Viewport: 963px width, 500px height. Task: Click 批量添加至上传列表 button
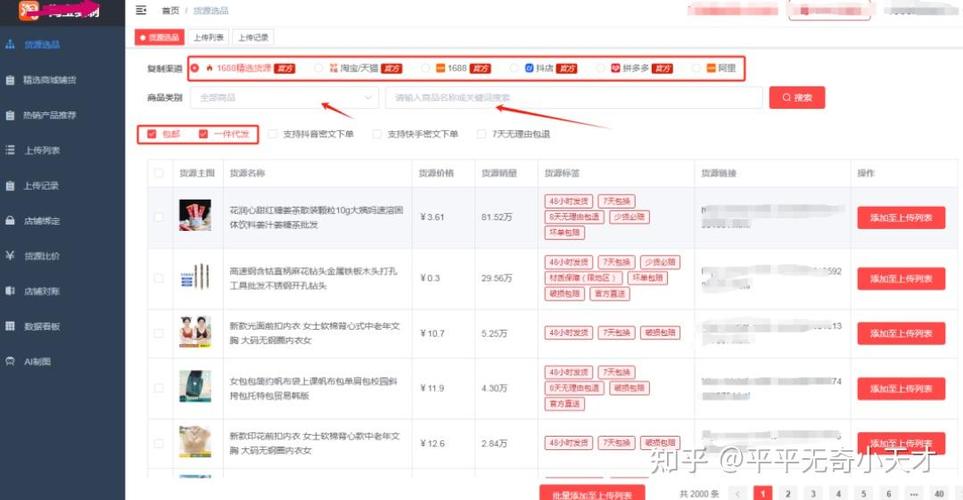(592, 493)
